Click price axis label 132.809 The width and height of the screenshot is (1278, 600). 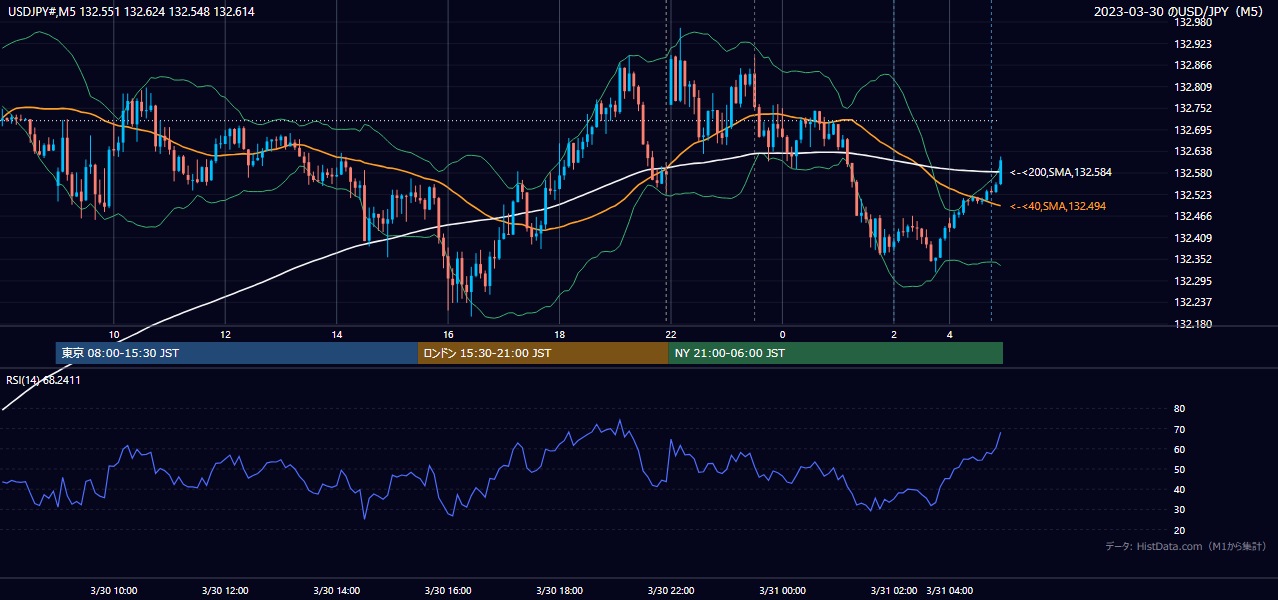click(1193, 87)
